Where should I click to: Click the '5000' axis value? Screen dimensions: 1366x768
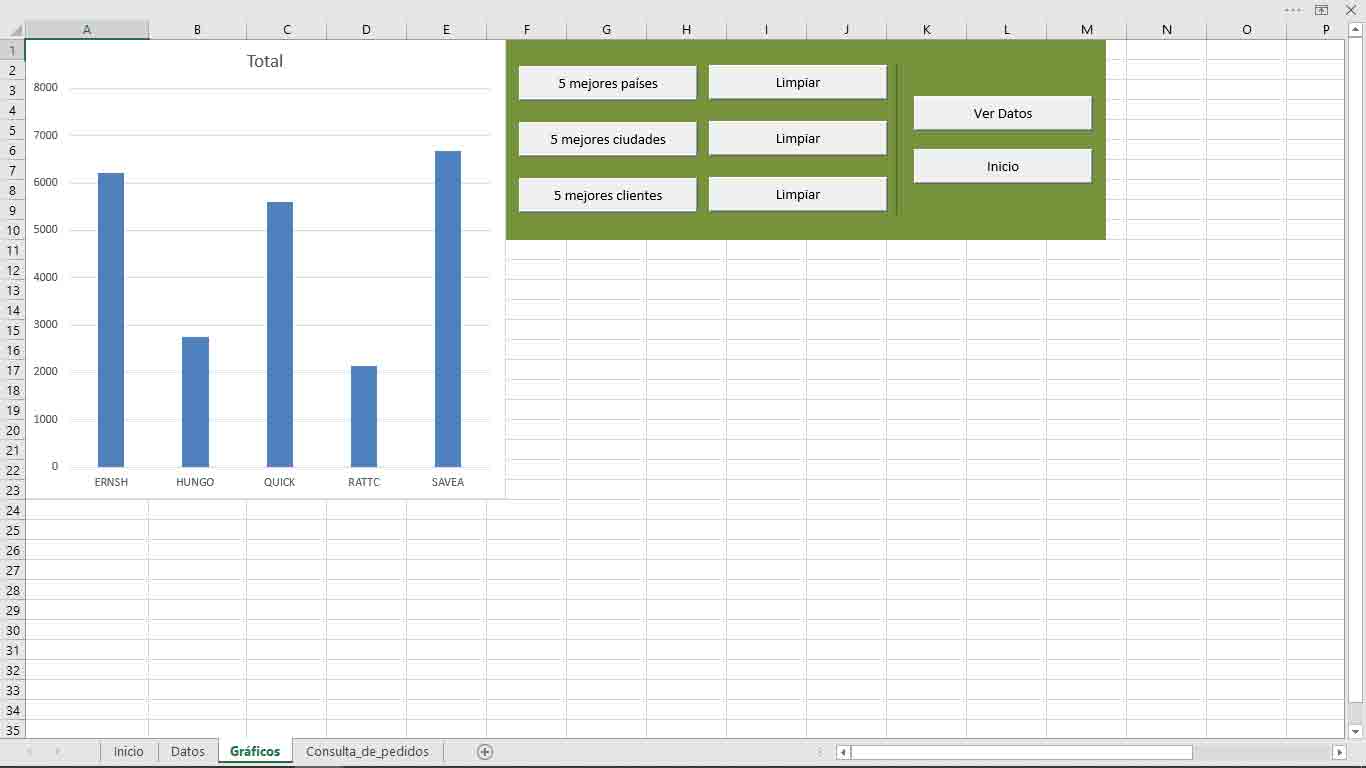[x=46, y=229]
